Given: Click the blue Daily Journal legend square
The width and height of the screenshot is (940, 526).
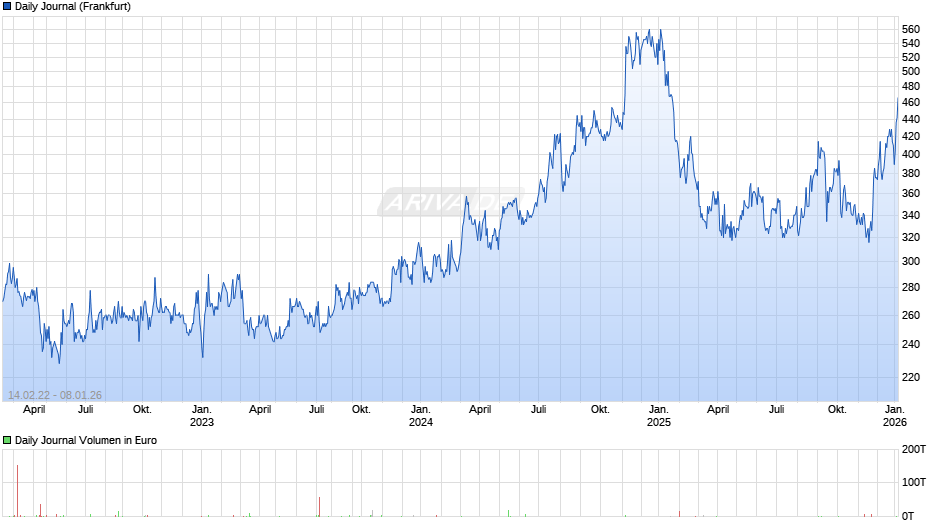Looking at the screenshot, I should click(x=7, y=7).
